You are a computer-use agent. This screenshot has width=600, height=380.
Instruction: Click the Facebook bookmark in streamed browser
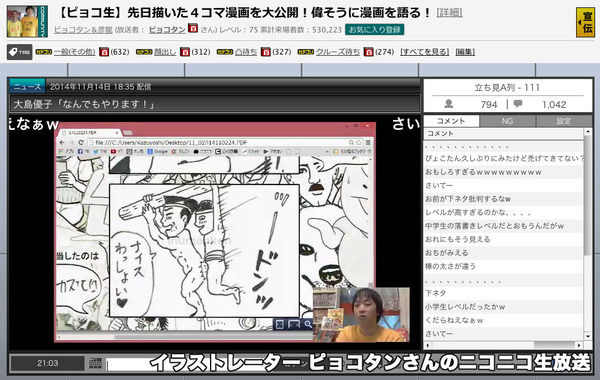(84, 152)
